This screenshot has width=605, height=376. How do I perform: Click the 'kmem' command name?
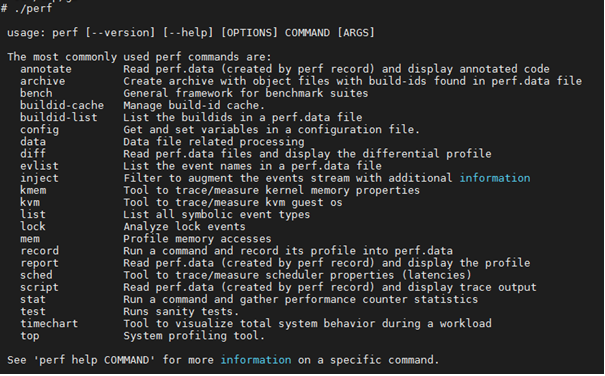[x=33, y=190]
